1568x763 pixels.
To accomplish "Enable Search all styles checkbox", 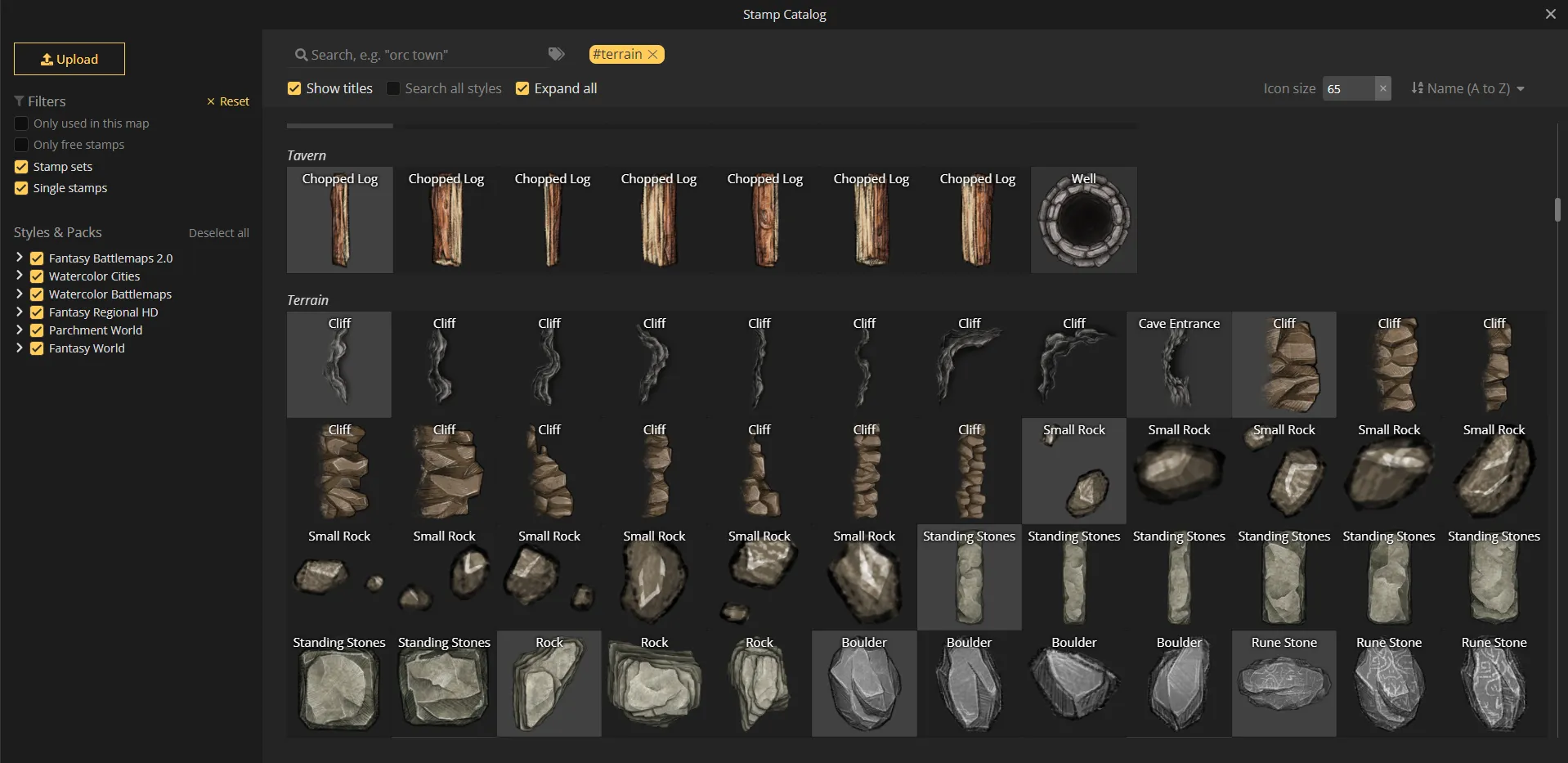I will point(393,88).
